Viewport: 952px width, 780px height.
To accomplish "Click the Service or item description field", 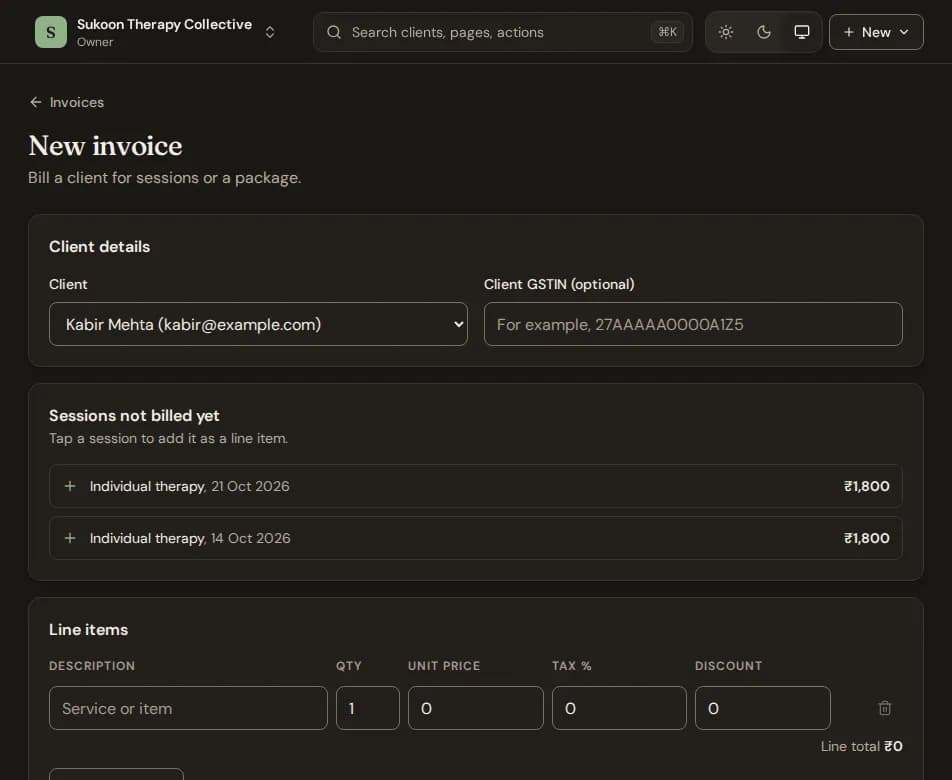I will (188, 708).
